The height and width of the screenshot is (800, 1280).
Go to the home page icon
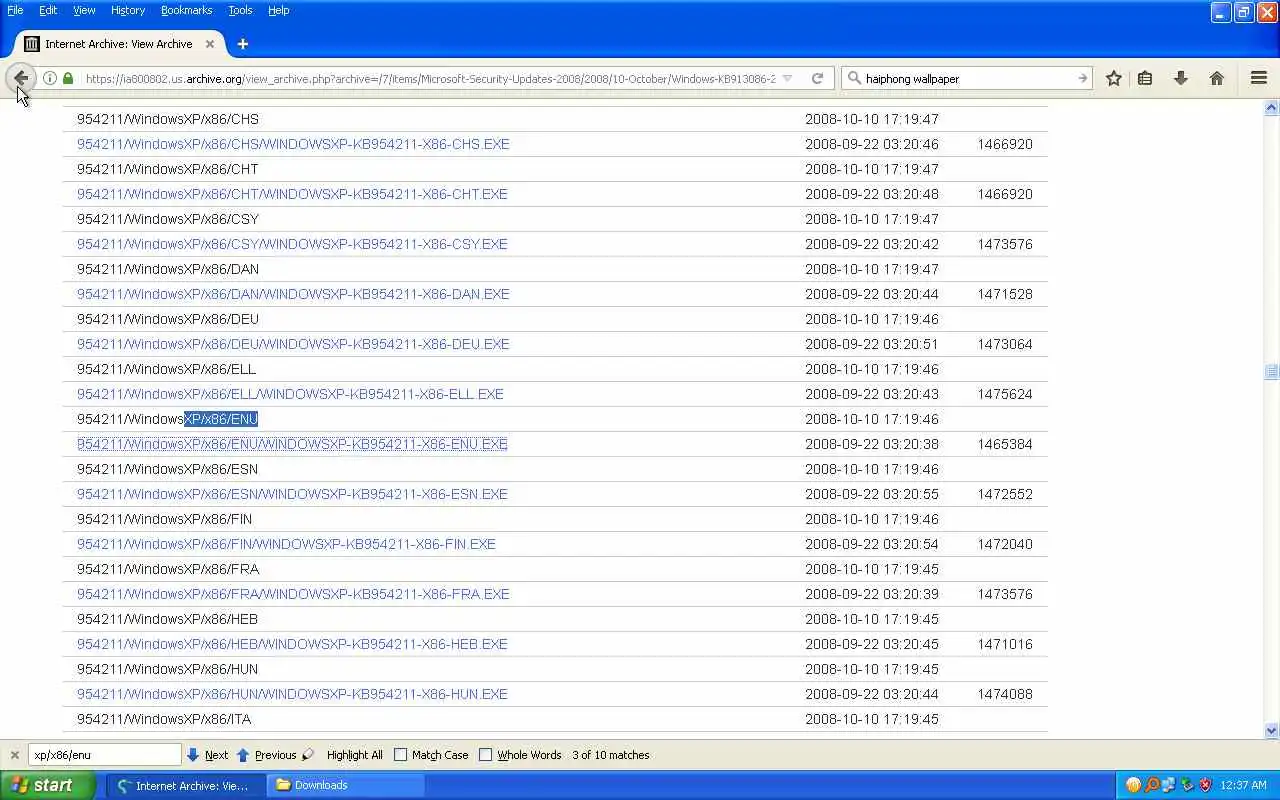tap(1217, 78)
